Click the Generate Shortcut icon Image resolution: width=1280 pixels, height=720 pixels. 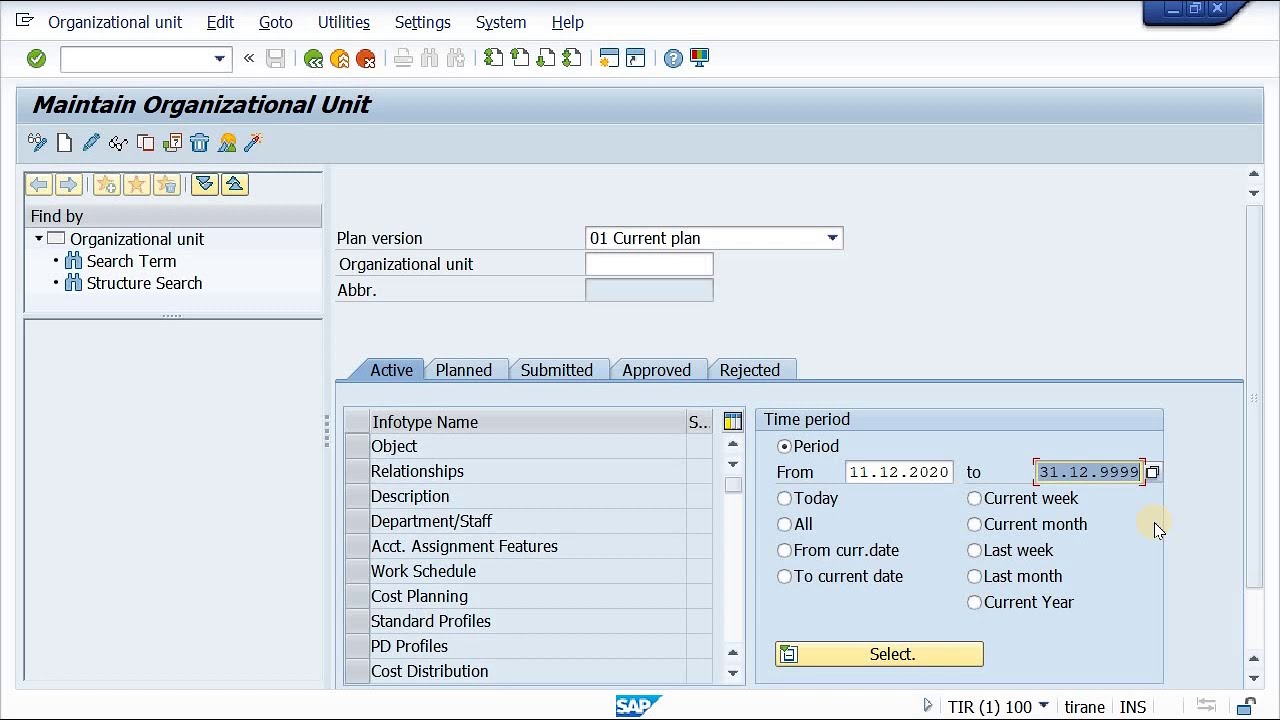pyautogui.click(x=635, y=59)
